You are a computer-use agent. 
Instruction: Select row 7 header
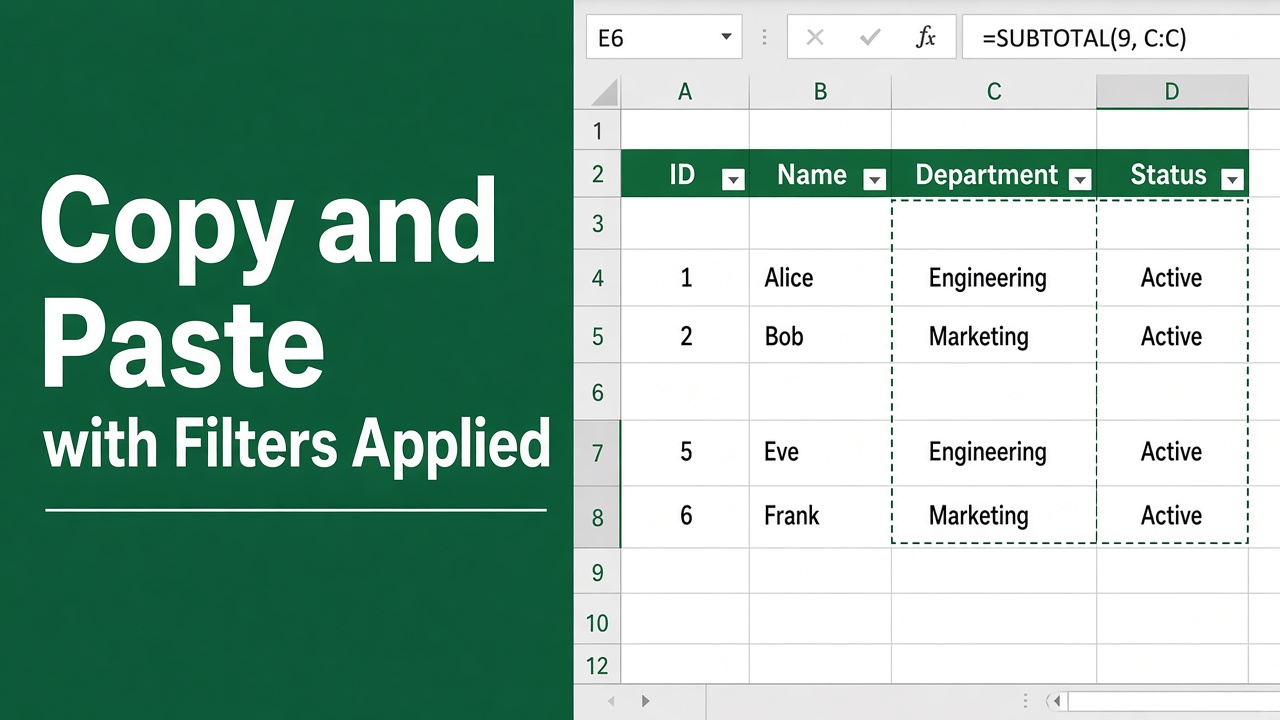598,453
